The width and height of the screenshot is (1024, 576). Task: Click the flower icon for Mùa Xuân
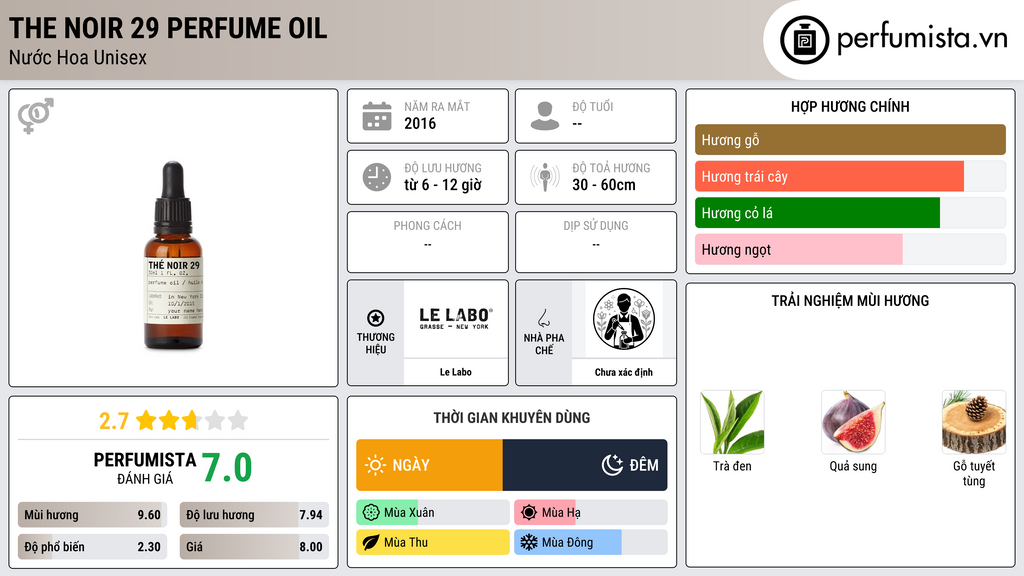[x=371, y=513]
